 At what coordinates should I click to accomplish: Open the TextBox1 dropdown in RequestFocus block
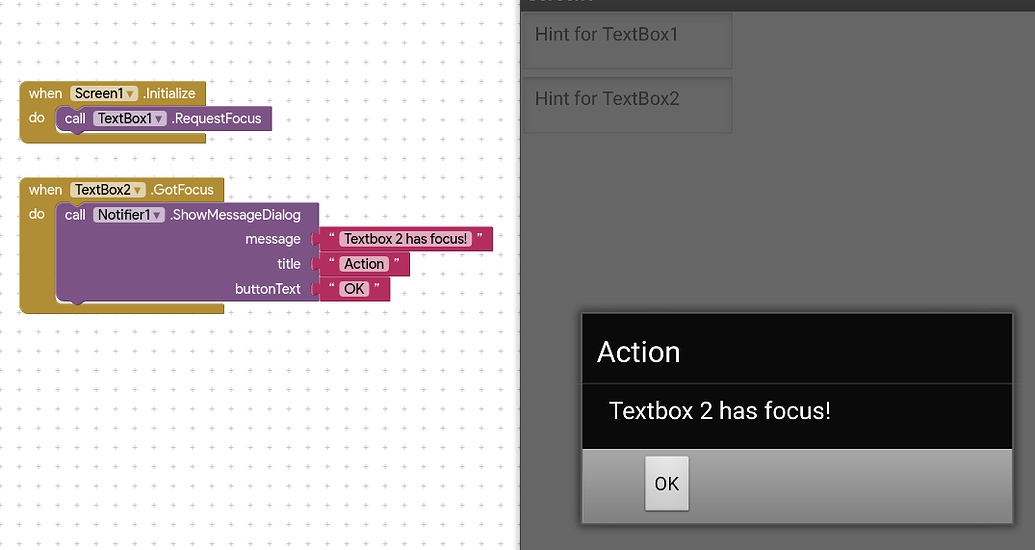(158, 119)
